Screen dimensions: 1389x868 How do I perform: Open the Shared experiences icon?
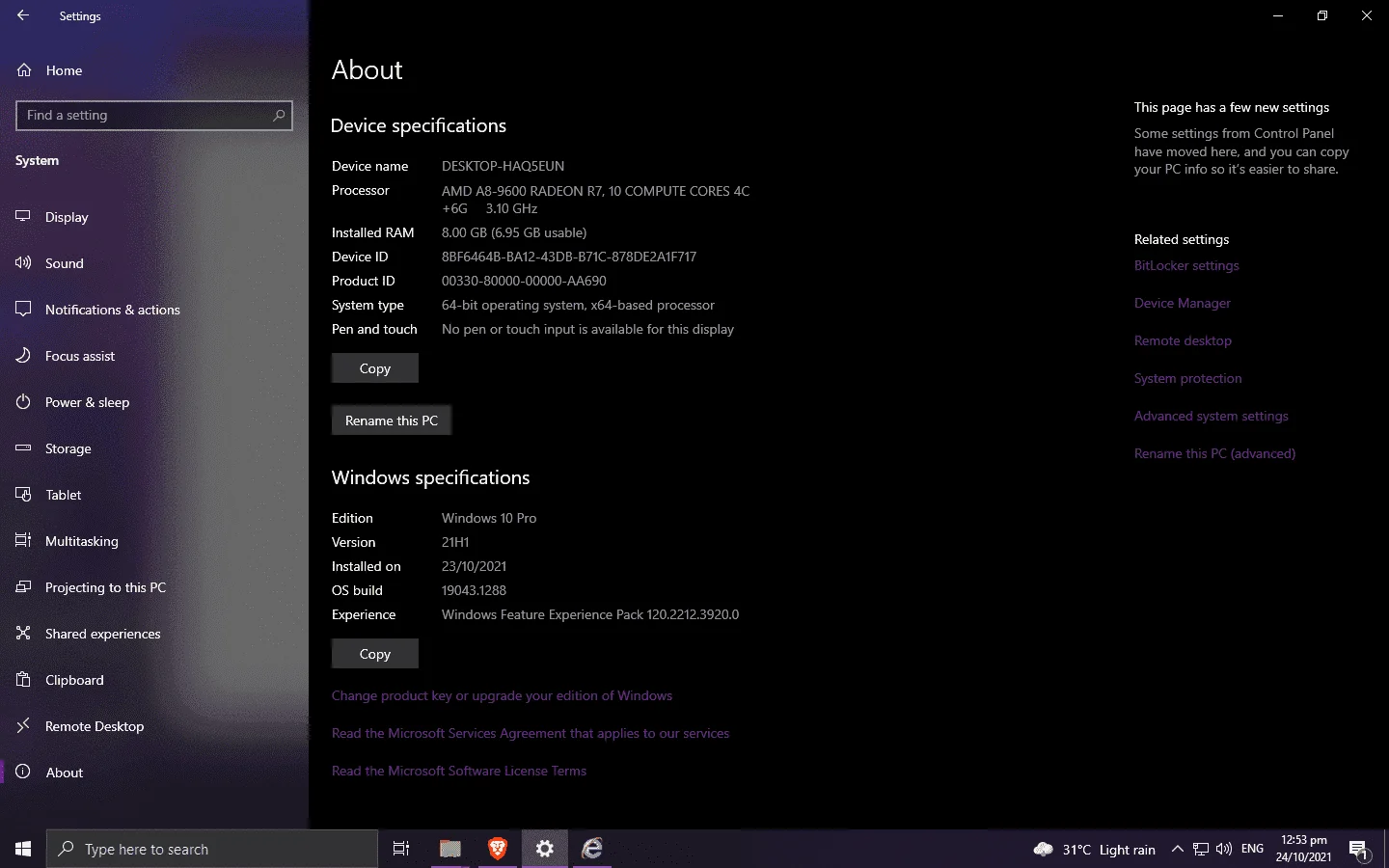tap(23, 634)
